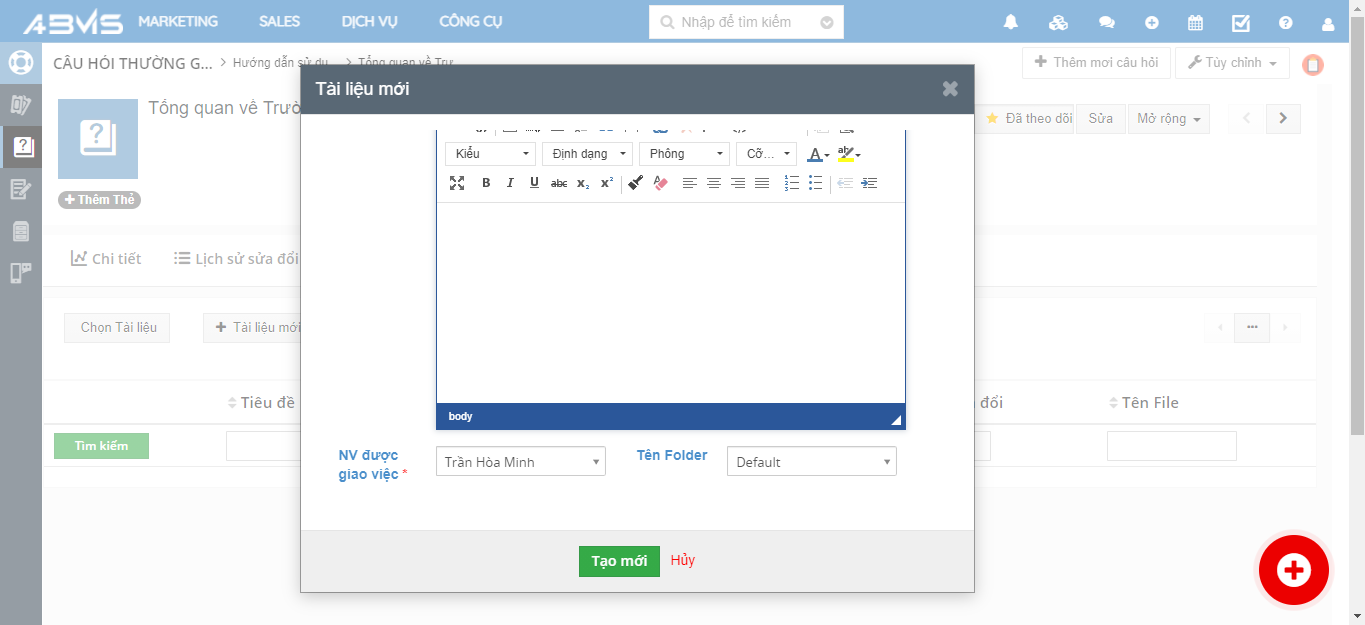Open the Tên Folder dropdown showing Default
The width and height of the screenshot is (1365, 625).
coord(811,462)
